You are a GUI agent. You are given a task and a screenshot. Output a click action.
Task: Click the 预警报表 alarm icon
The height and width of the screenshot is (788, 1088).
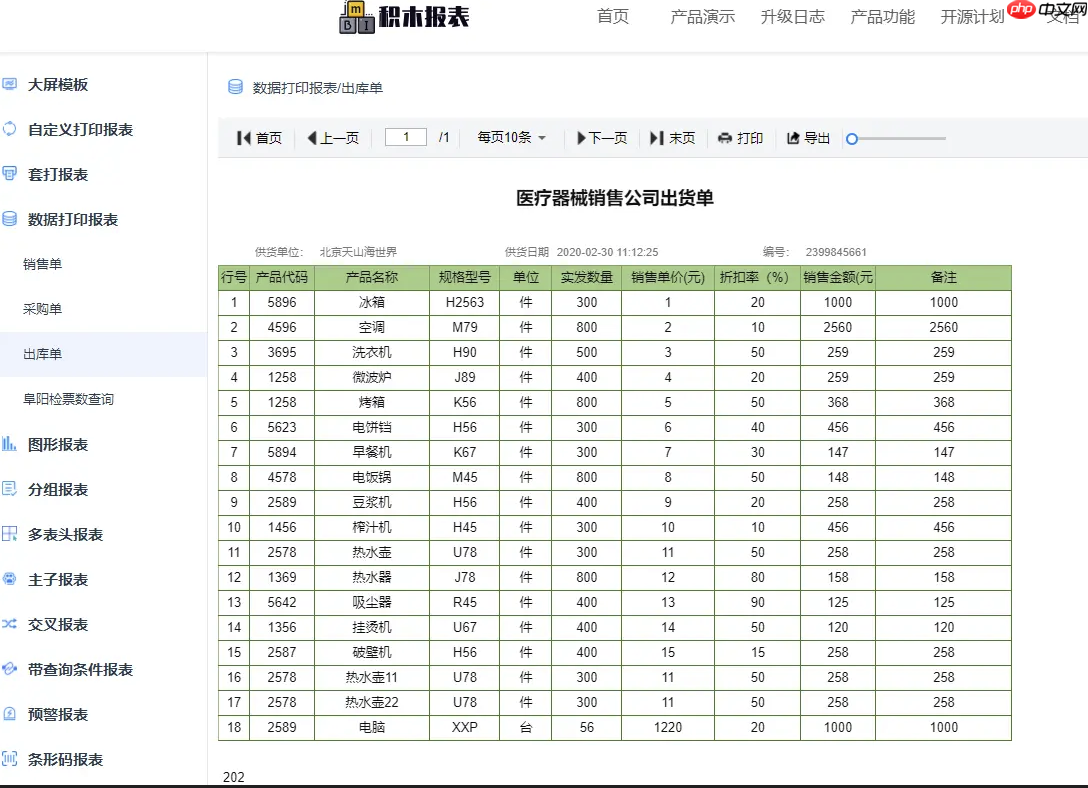pos(11,714)
